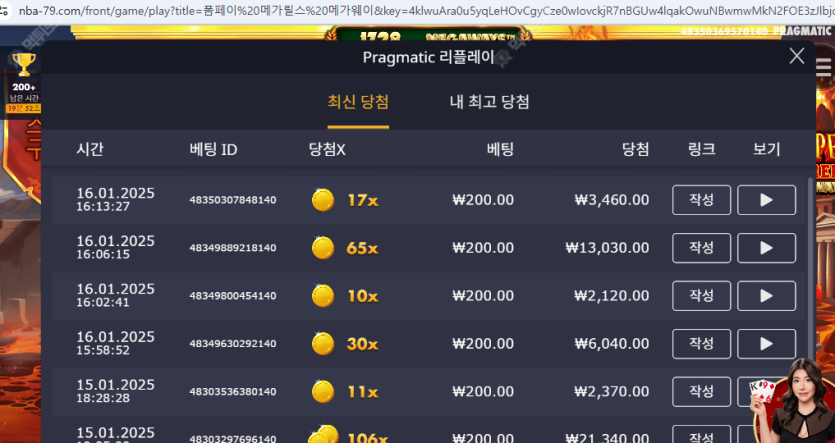This screenshot has width=835, height=443.
Task: Click the 11x multiplier value
Action: [363, 392]
